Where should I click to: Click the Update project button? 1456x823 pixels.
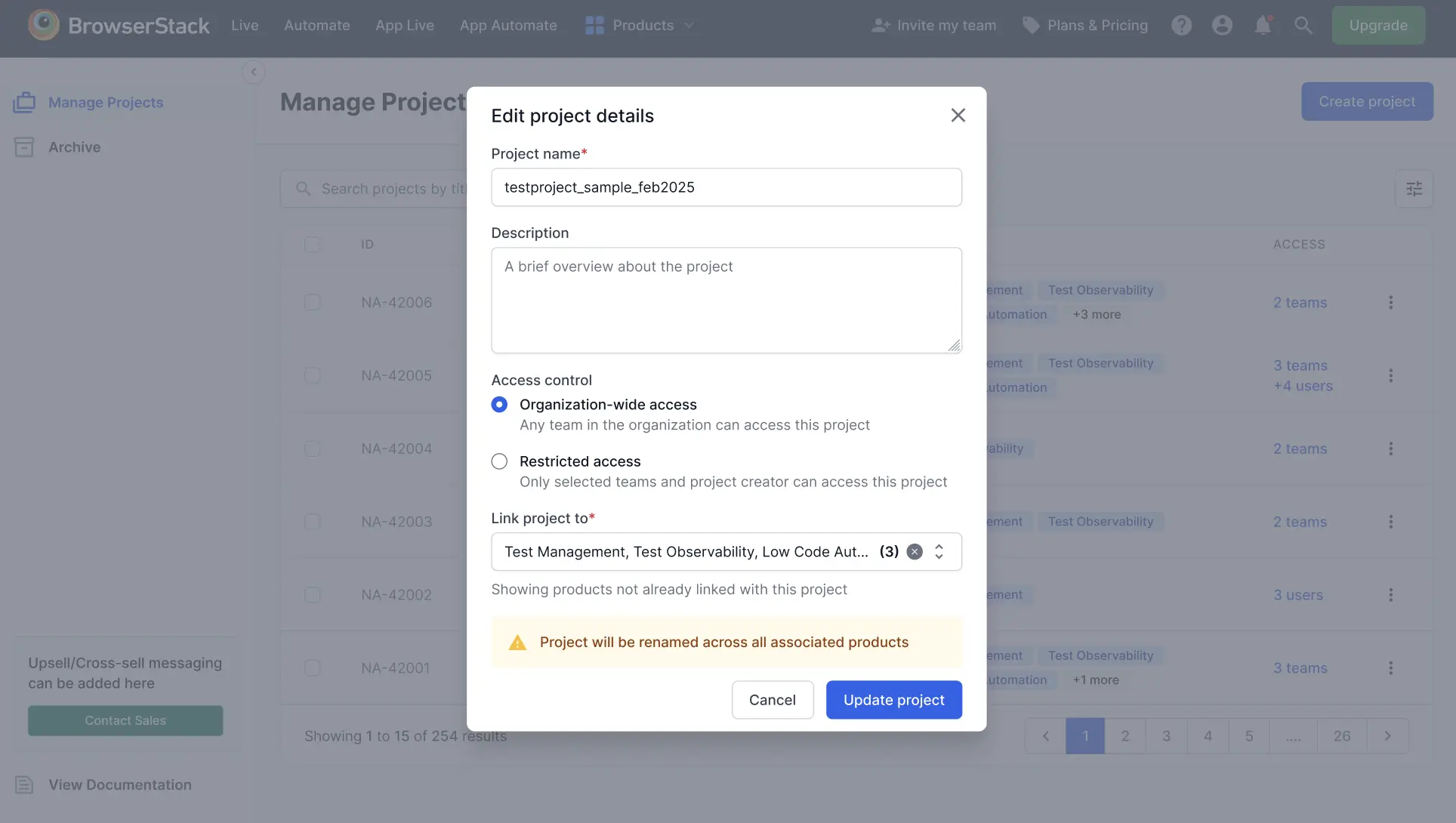(893, 700)
